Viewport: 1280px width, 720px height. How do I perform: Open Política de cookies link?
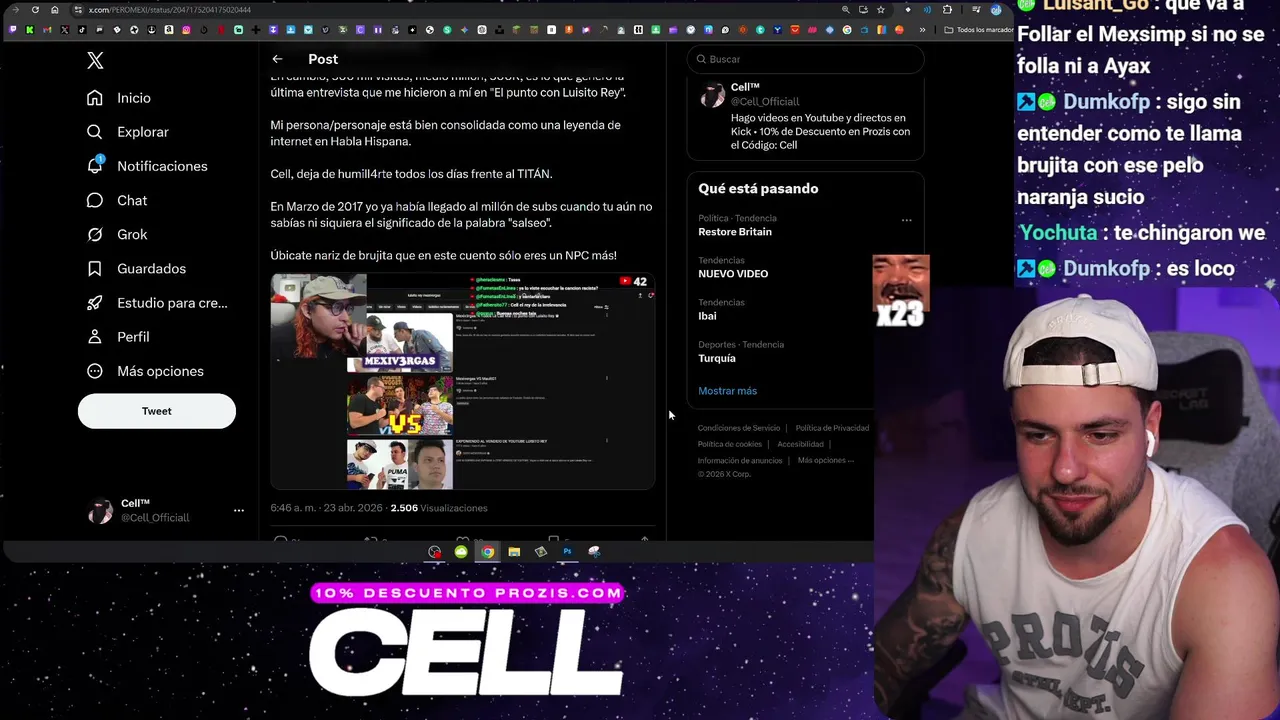(x=730, y=444)
